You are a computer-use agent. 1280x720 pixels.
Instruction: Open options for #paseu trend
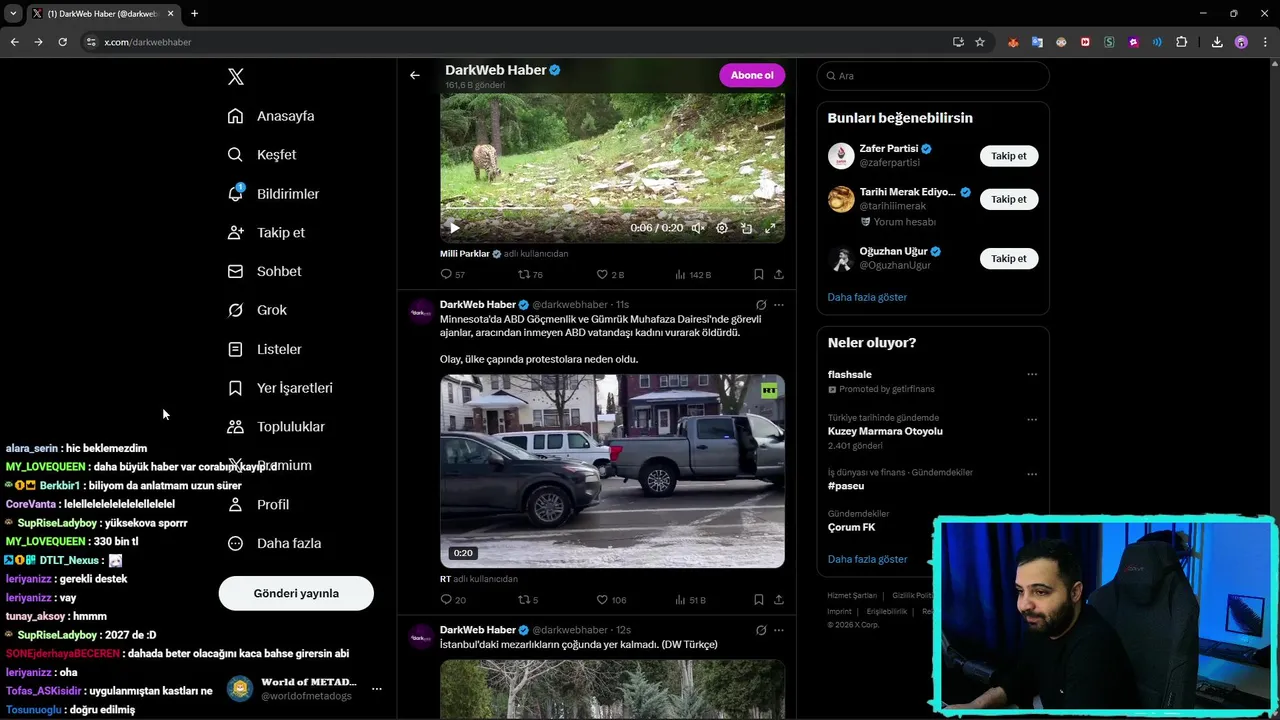1032,475
